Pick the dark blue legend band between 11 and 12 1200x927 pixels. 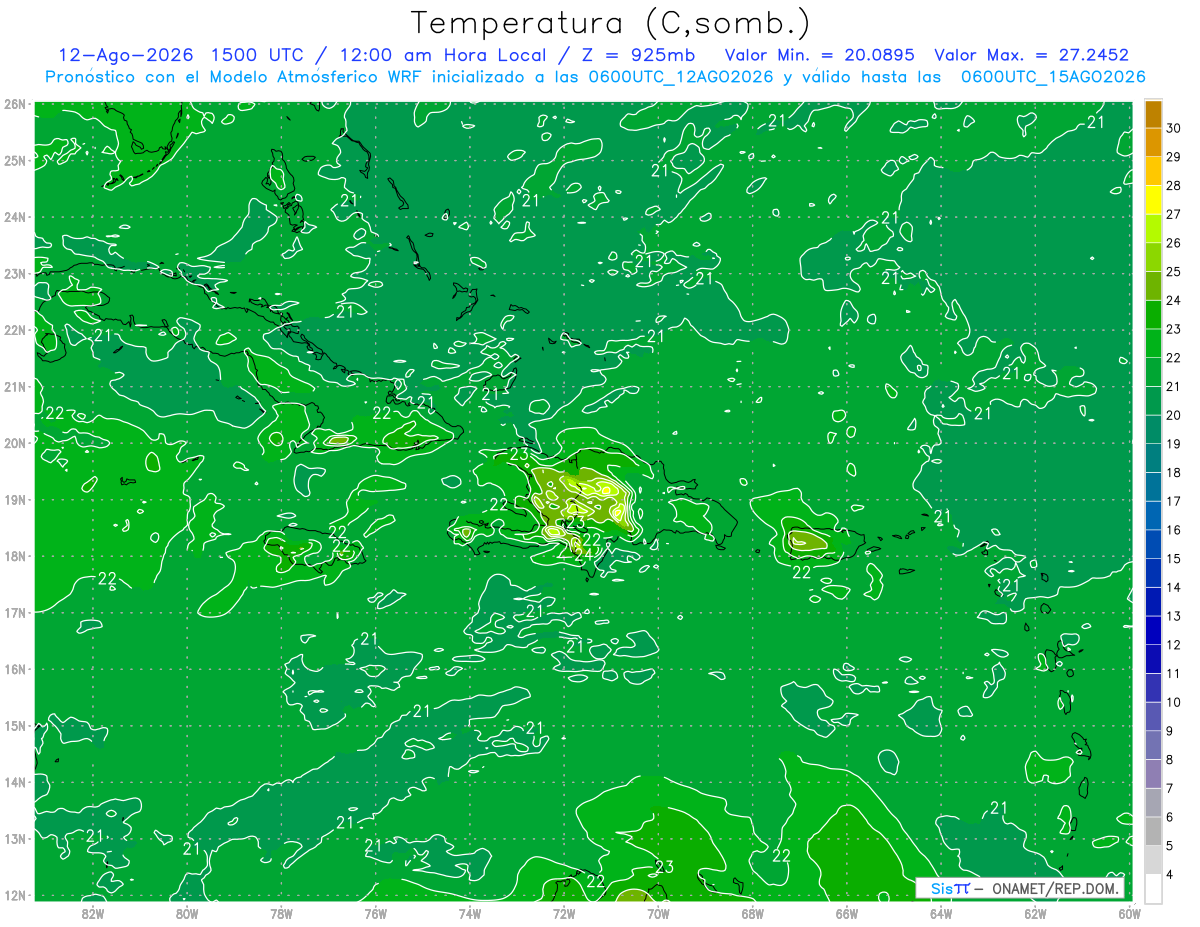click(1153, 659)
